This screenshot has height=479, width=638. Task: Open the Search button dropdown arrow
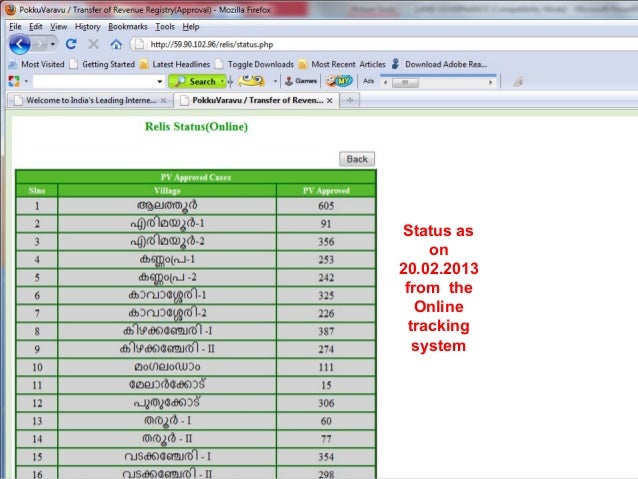222,81
